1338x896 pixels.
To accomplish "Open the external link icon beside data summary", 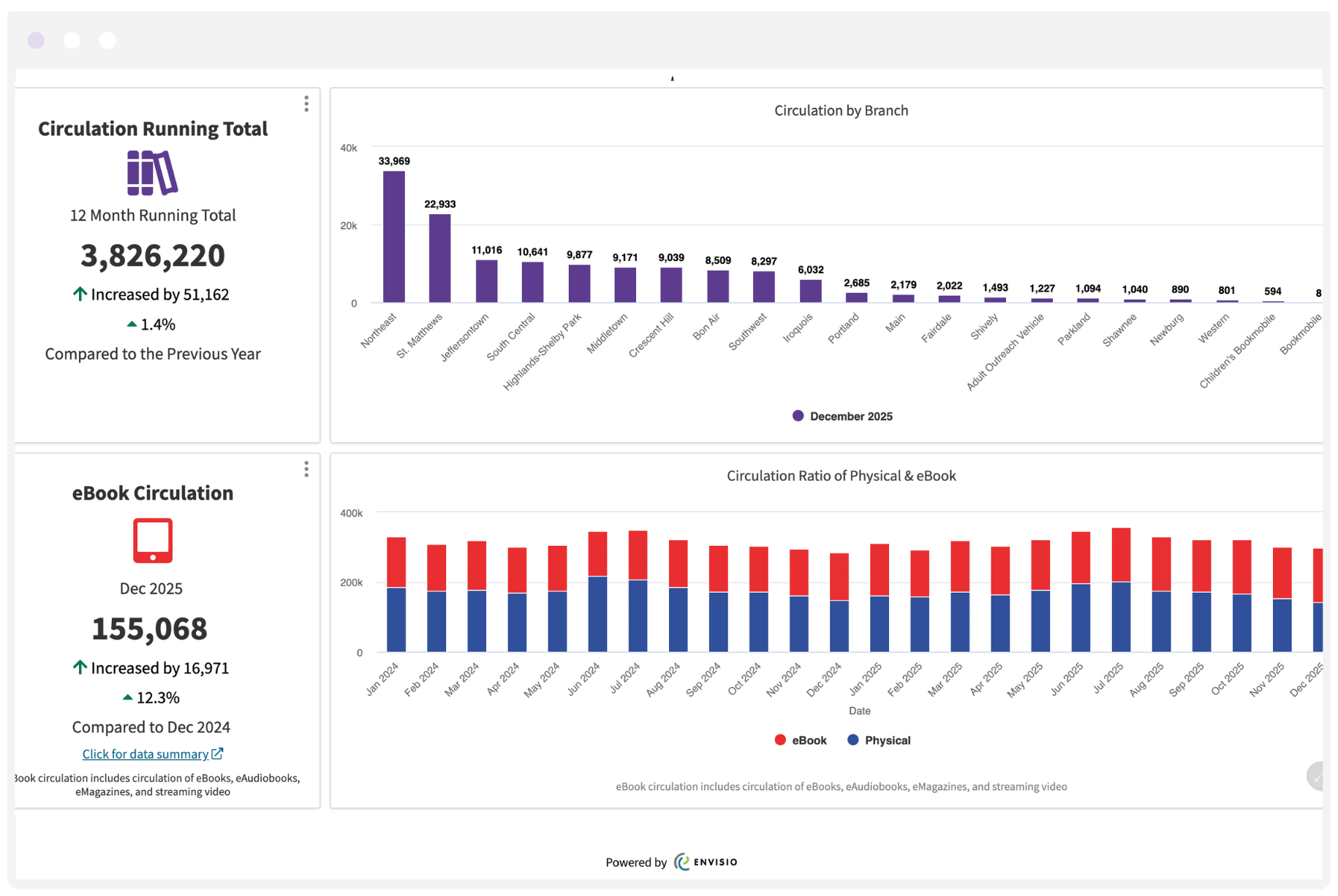I will (x=216, y=753).
